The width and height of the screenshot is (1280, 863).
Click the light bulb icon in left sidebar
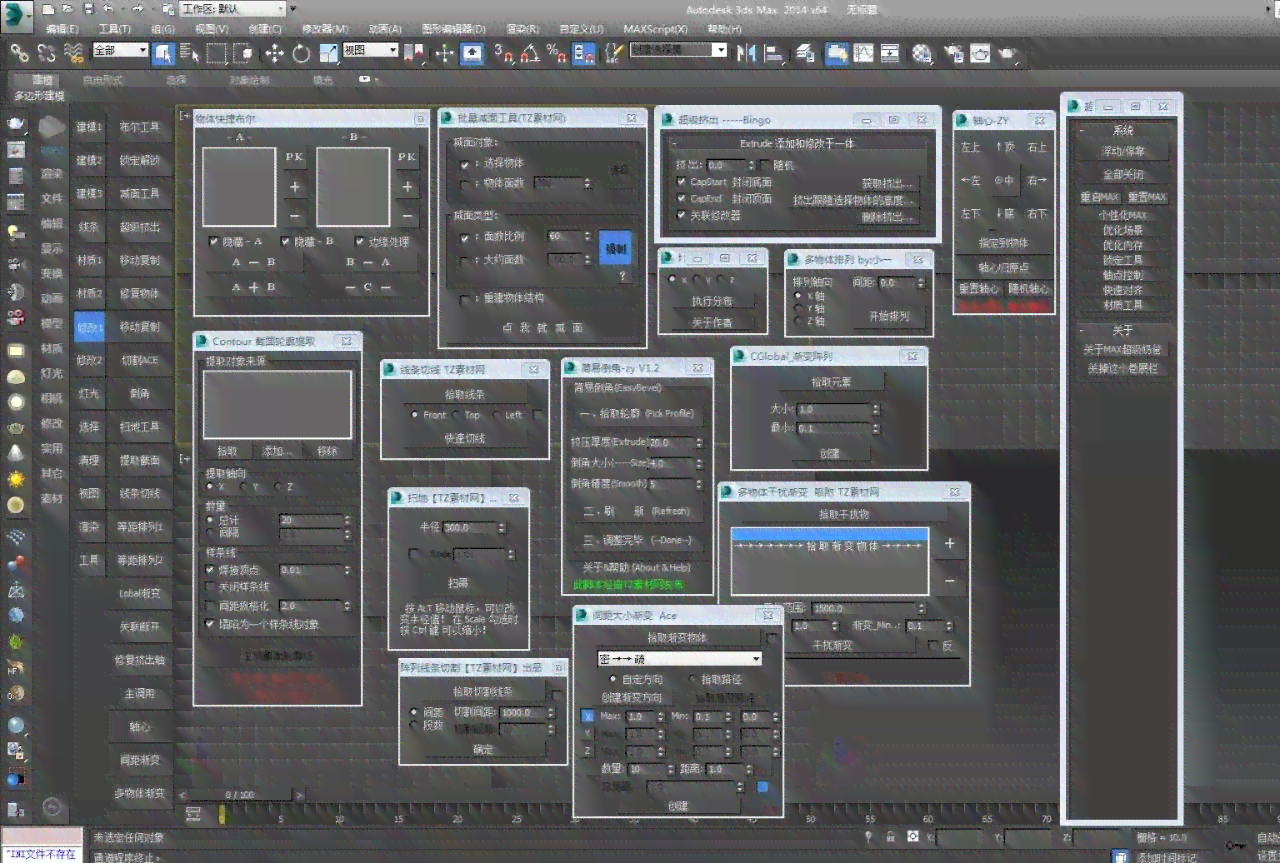(x=16, y=232)
